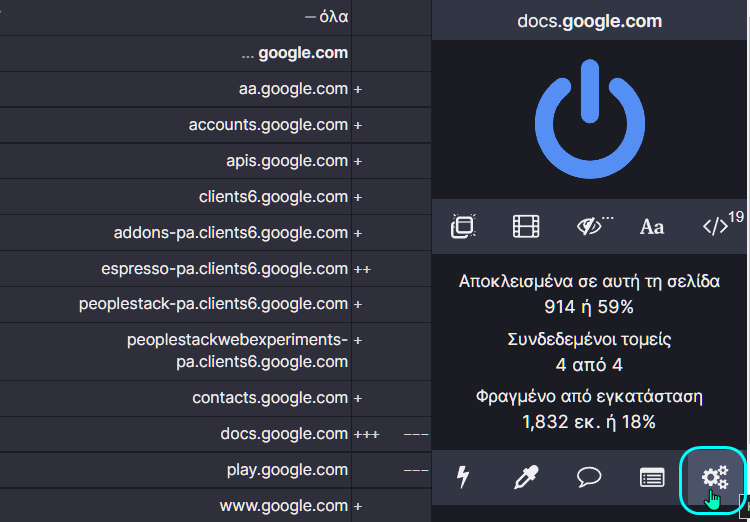Click the report issue speech bubble icon
750x522 pixels.
(x=589, y=477)
